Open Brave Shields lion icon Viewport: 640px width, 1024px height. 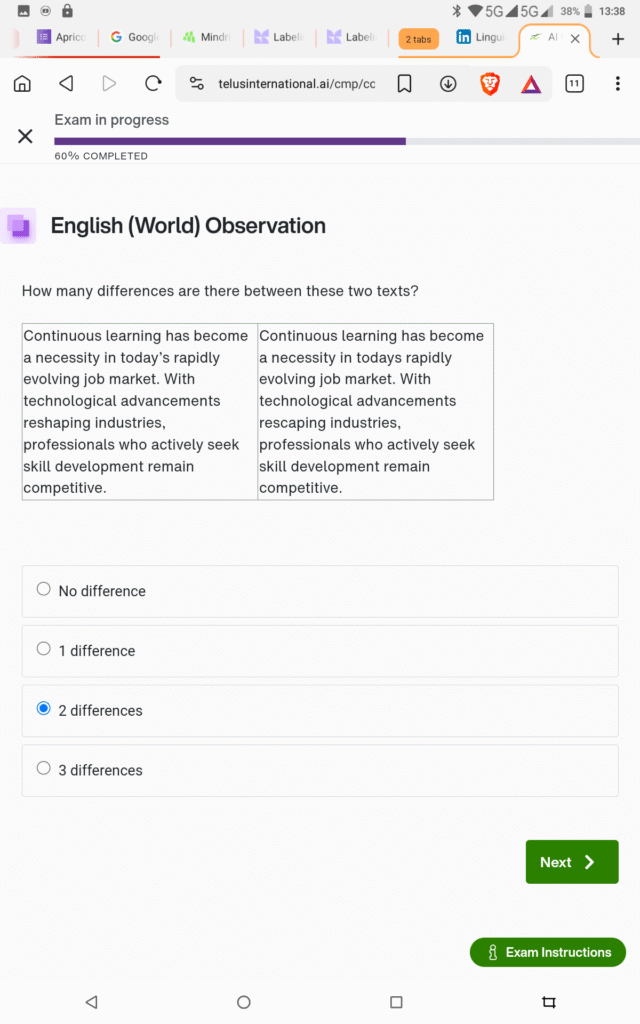point(490,84)
